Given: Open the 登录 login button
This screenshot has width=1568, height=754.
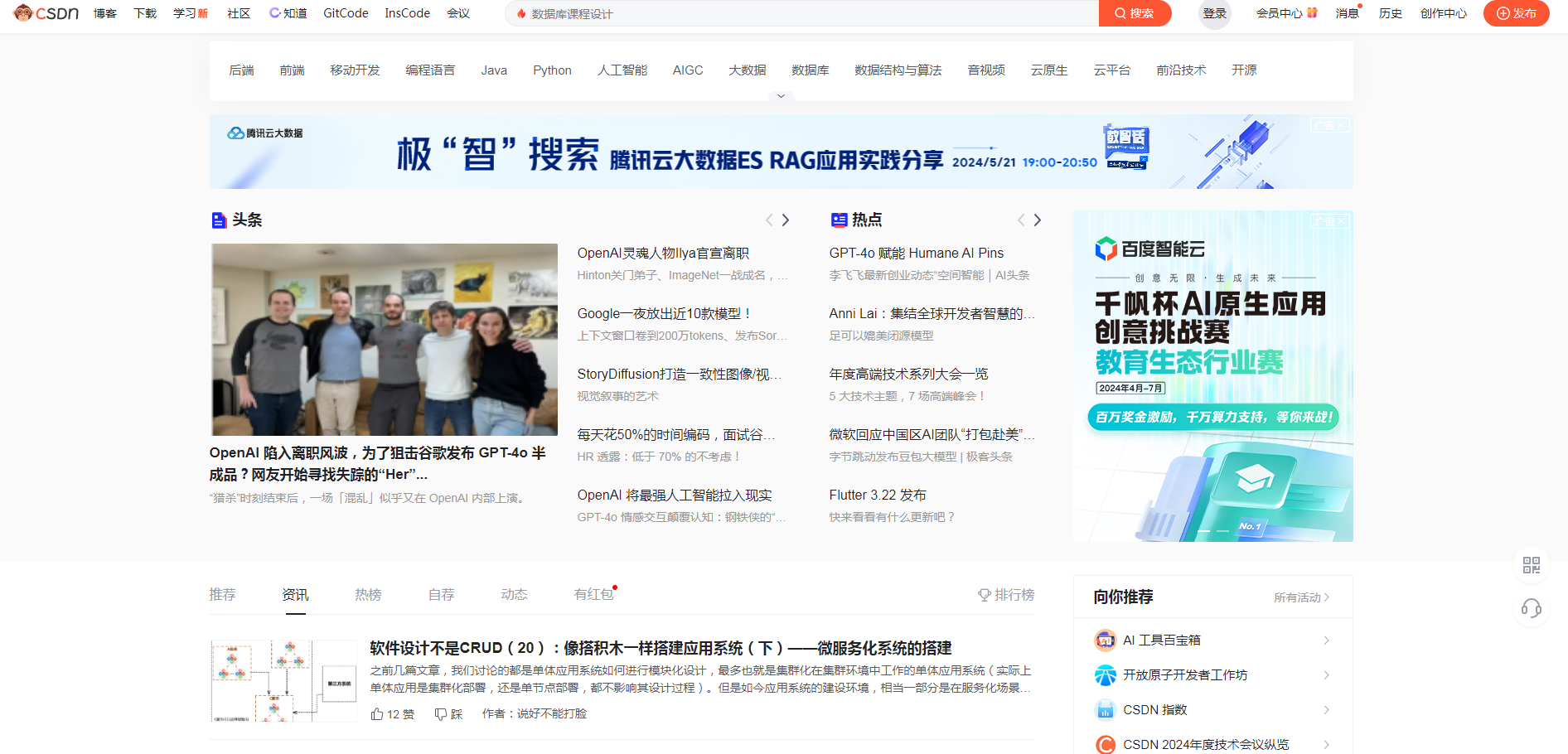Looking at the screenshot, I should (x=1215, y=13).
